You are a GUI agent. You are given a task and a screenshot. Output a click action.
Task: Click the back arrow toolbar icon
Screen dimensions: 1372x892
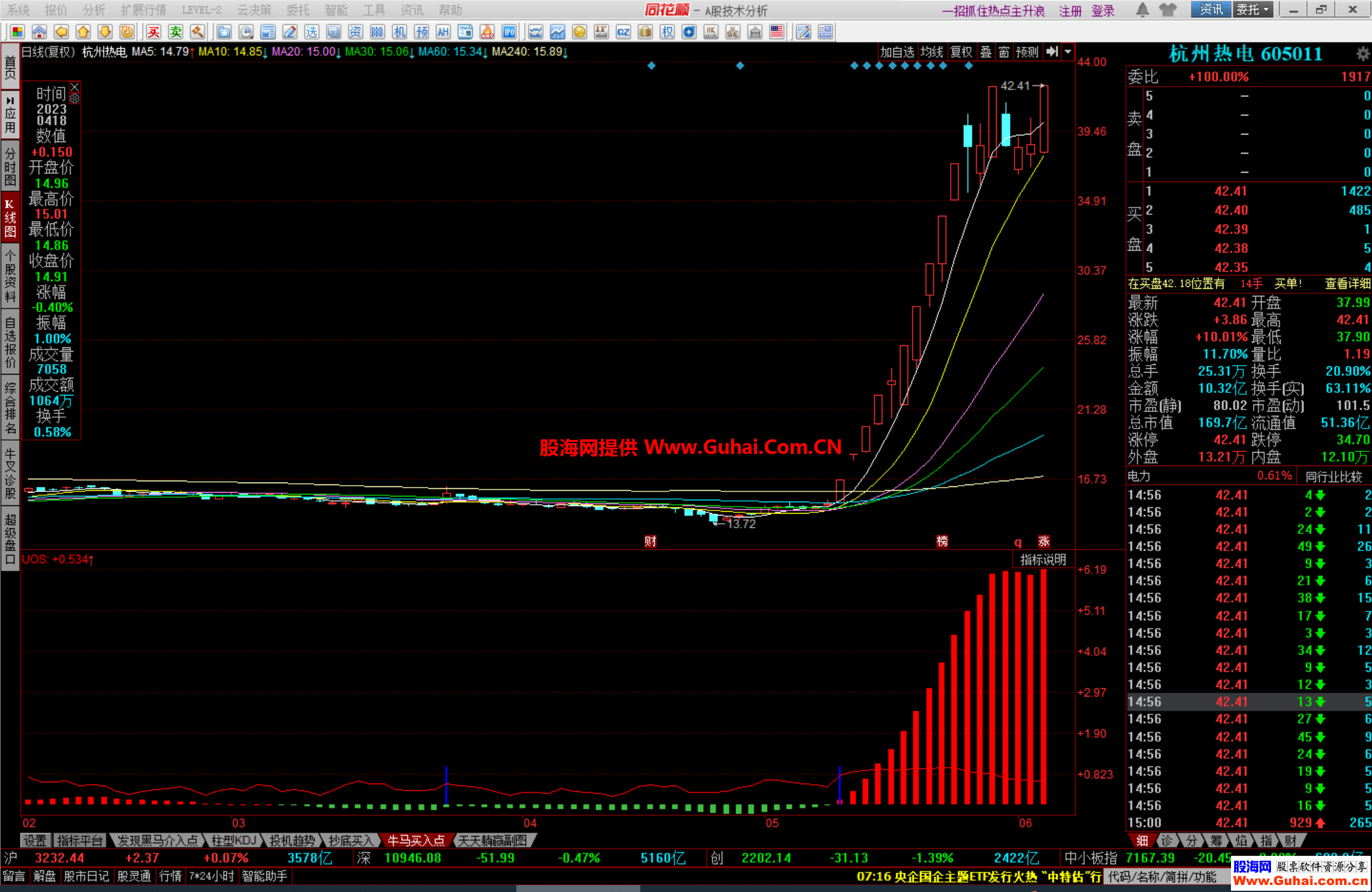point(61,32)
